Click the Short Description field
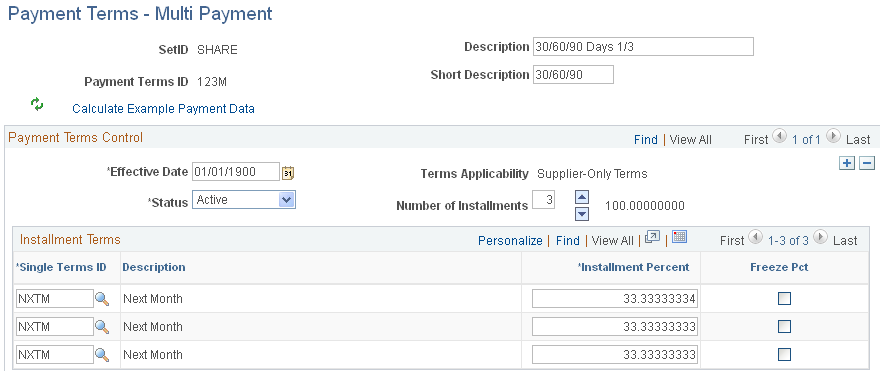 coord(573,75)
